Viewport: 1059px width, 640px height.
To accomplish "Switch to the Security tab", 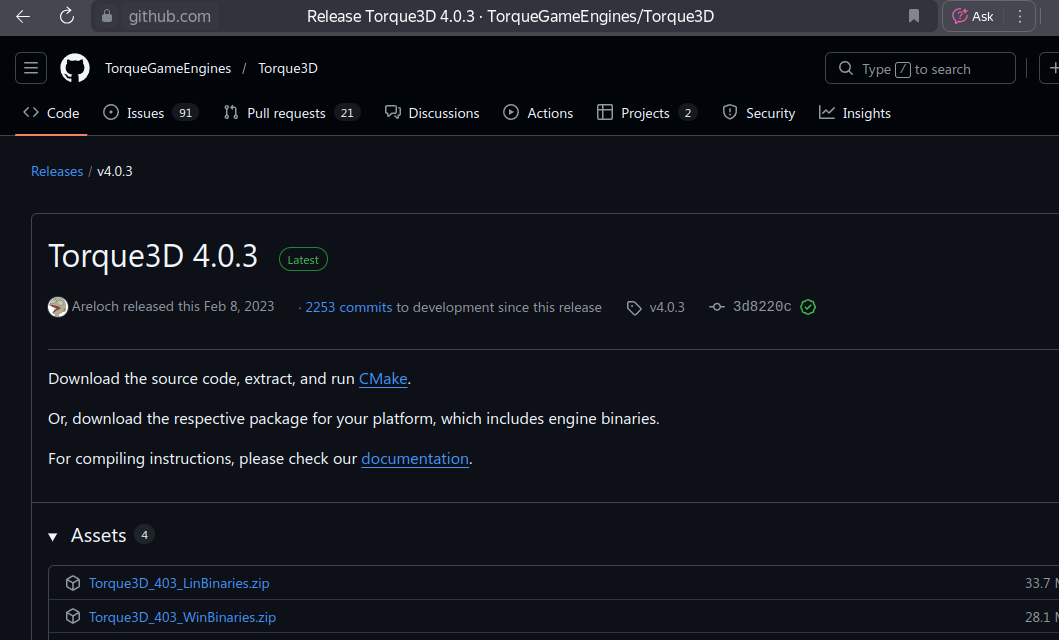I will pyautogui.click(x=758, y=113).
